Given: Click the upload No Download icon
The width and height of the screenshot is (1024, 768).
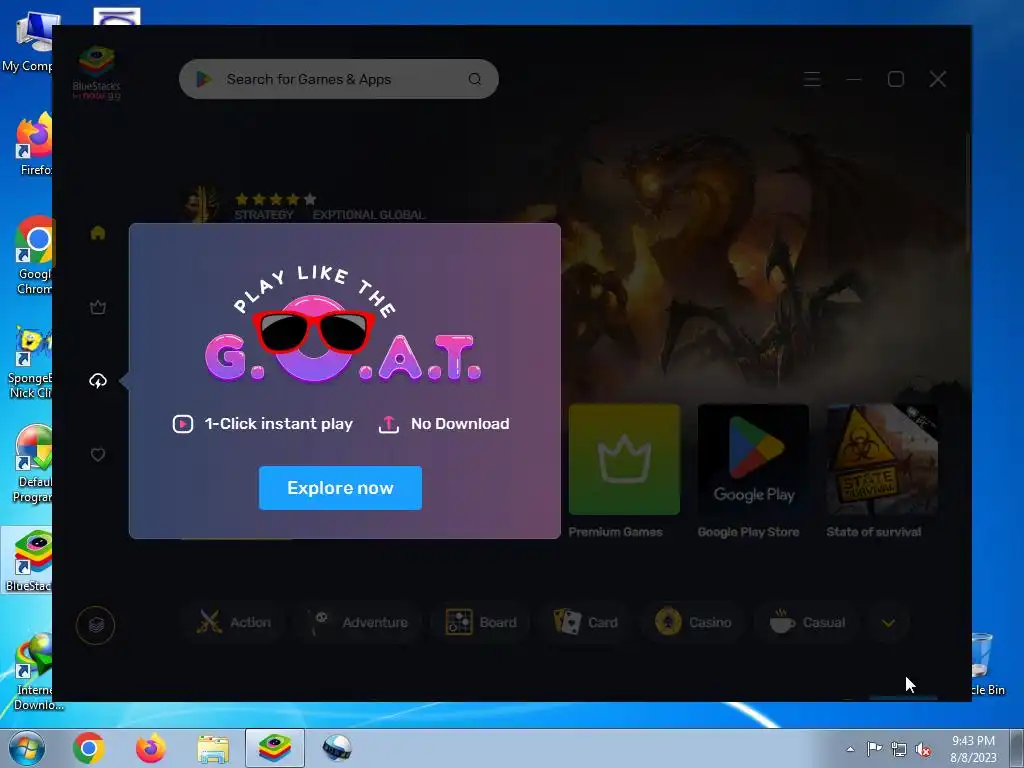Looking at the screenshot, I should point(389,424).
